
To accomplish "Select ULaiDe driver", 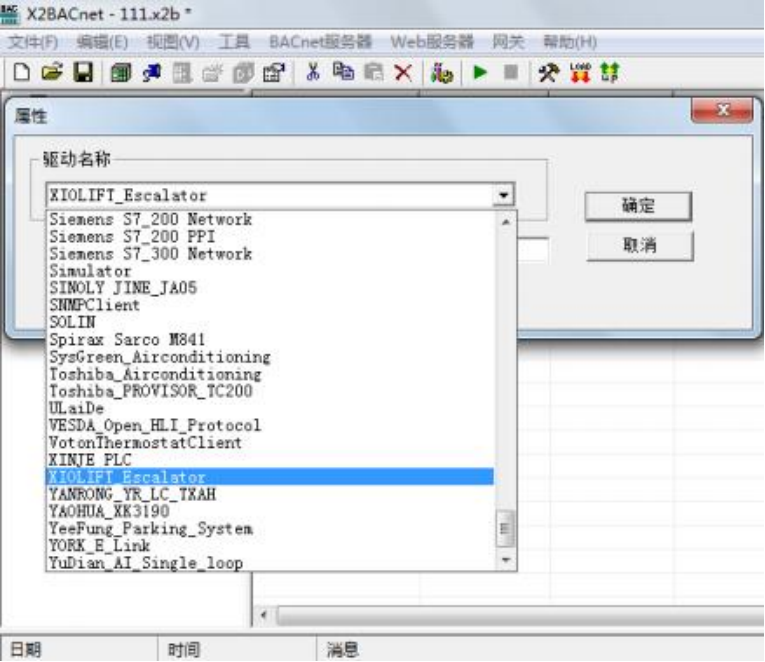I will (x=270, y=408).
